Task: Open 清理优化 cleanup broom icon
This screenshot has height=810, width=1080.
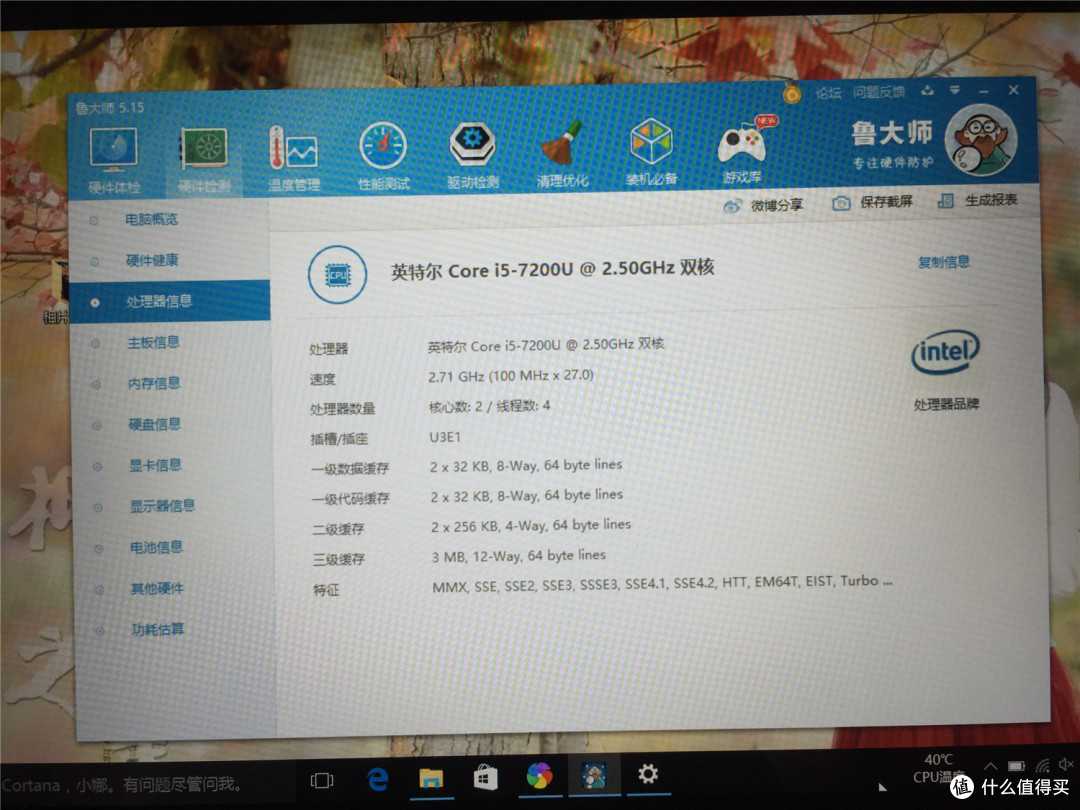Action: [x=562, y=154]
